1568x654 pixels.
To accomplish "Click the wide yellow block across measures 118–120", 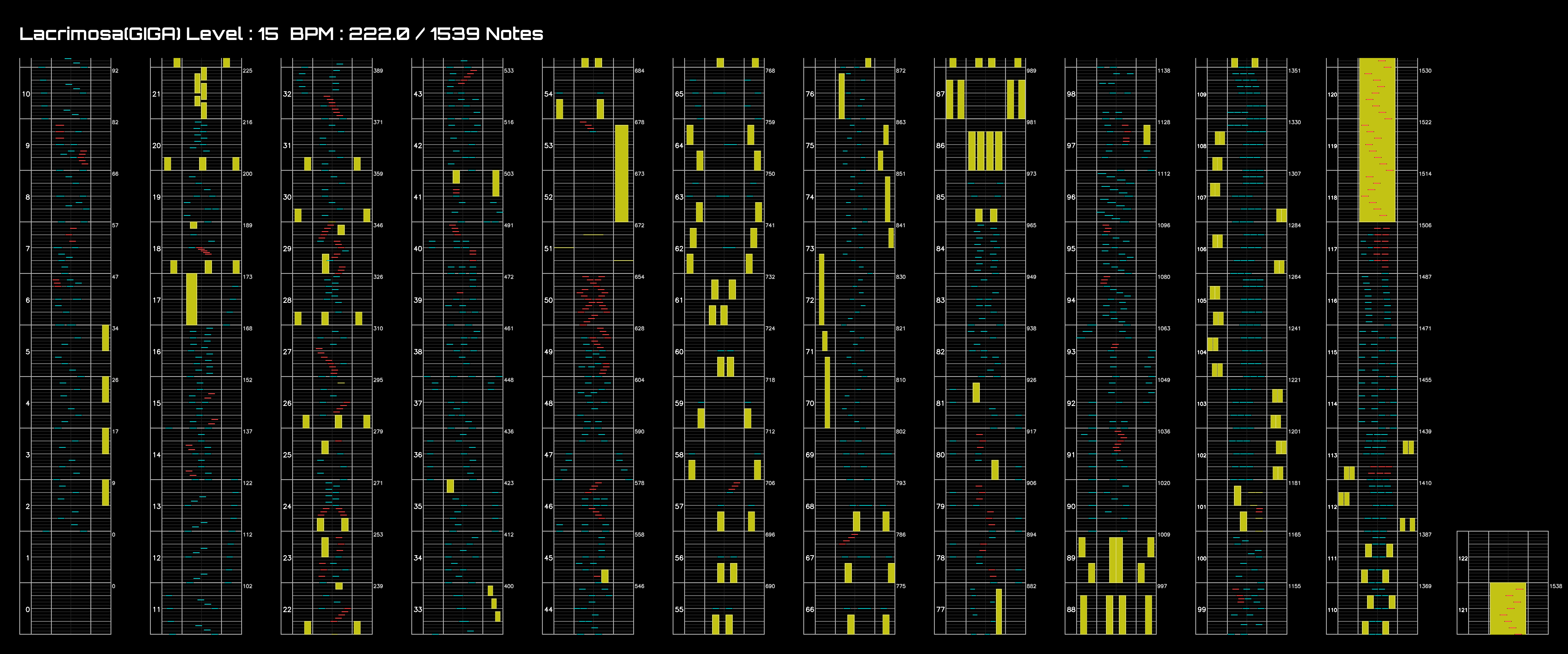I will coord(1377,140).
